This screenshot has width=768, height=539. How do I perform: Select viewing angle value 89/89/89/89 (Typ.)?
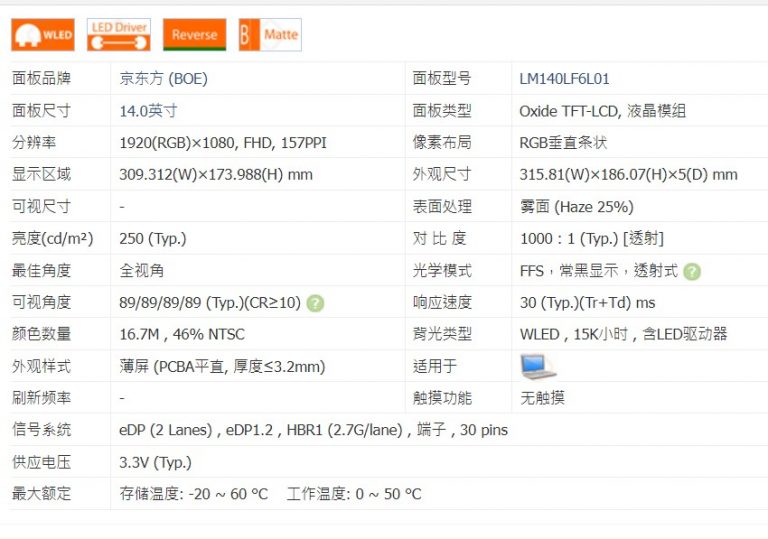[182, 303]
